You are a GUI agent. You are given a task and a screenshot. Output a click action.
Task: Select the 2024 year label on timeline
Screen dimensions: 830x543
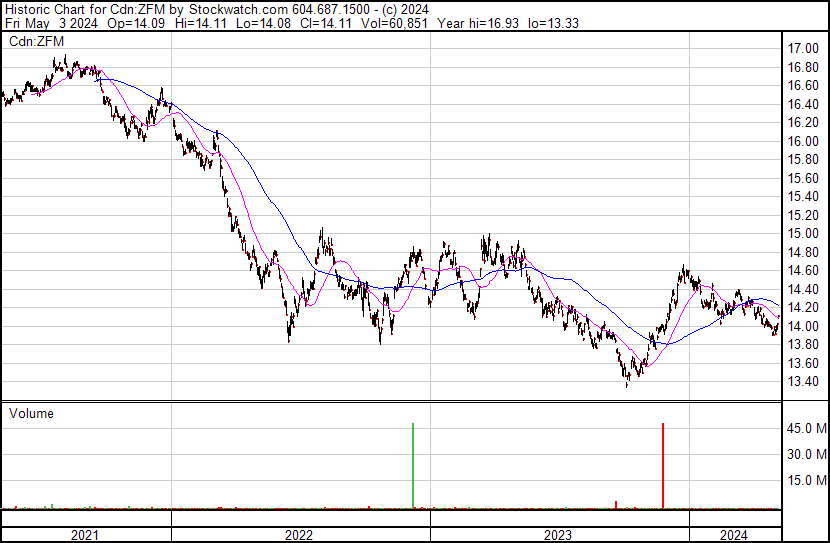[x=734, y=536]
